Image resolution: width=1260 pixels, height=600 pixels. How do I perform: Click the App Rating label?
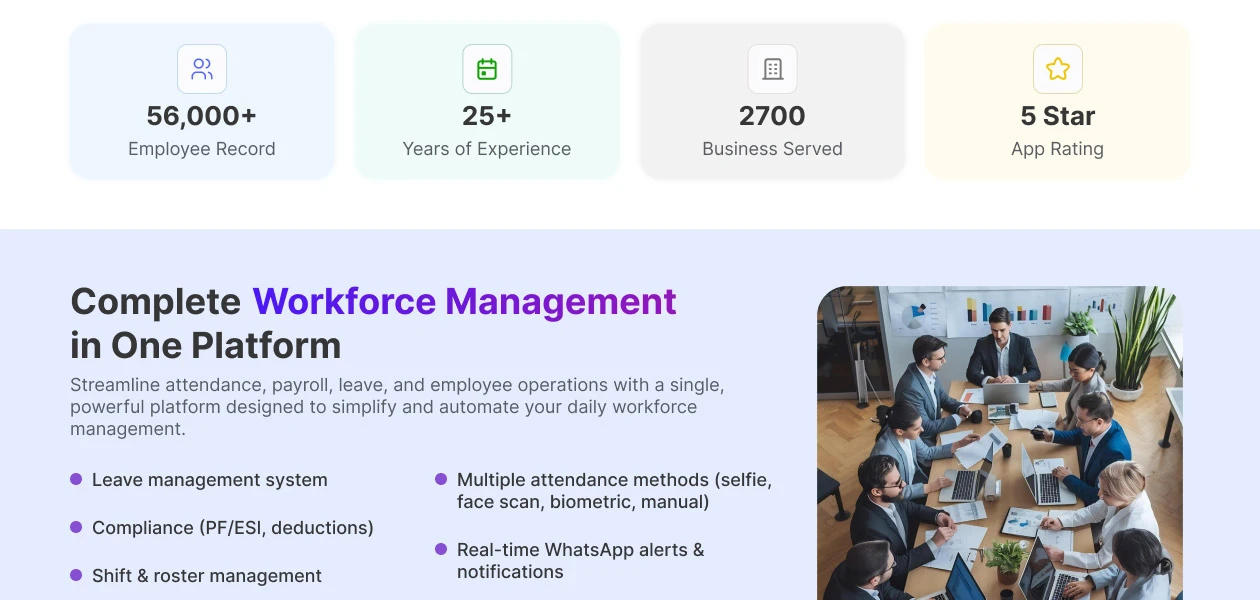tap(1057, 149)
